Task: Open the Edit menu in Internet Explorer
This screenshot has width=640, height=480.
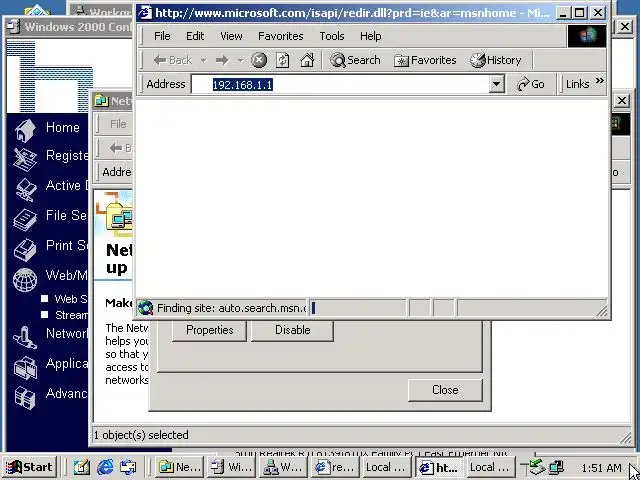Action: click(195, 36)
